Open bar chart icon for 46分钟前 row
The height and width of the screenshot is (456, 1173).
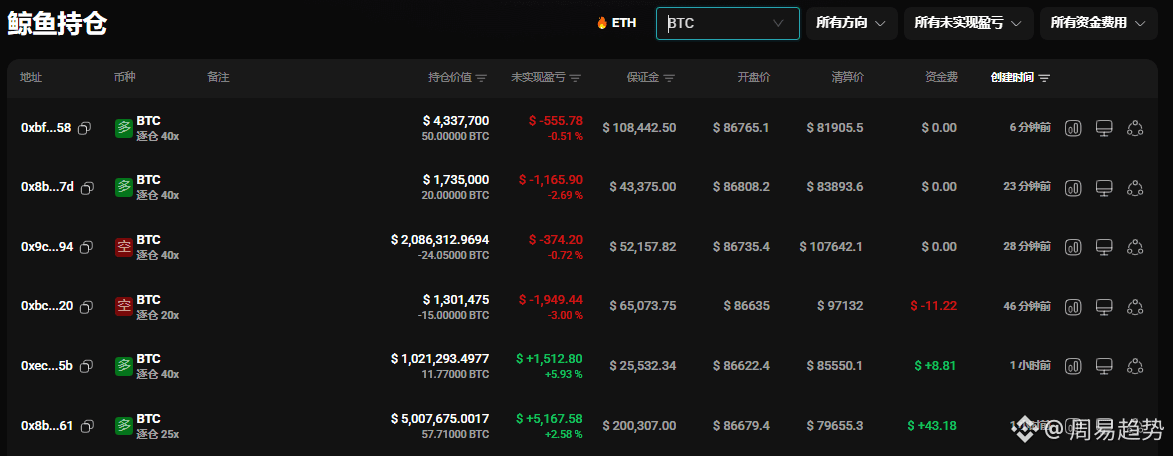click(x=1073, y=306)
